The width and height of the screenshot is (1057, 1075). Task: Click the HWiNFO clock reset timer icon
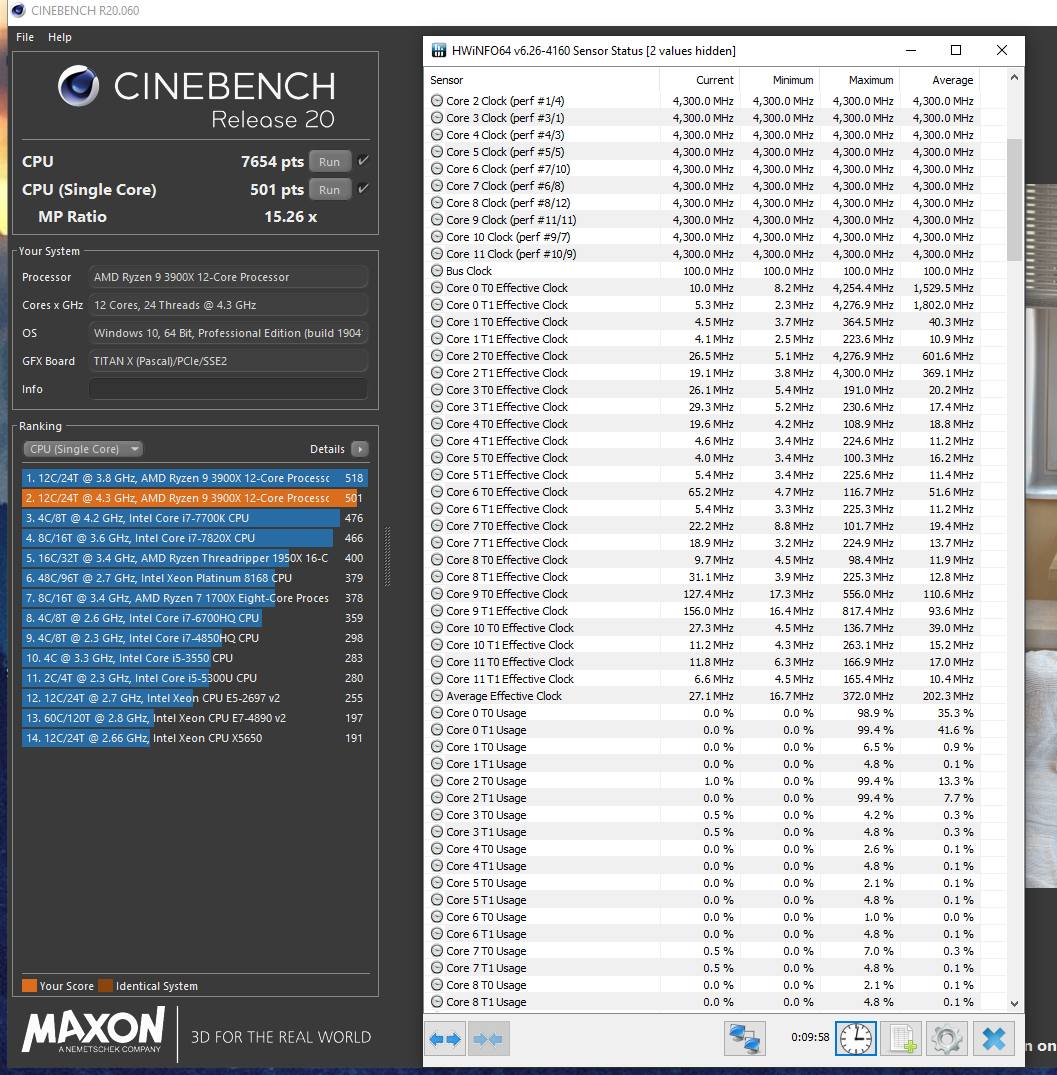[855, 1039]
